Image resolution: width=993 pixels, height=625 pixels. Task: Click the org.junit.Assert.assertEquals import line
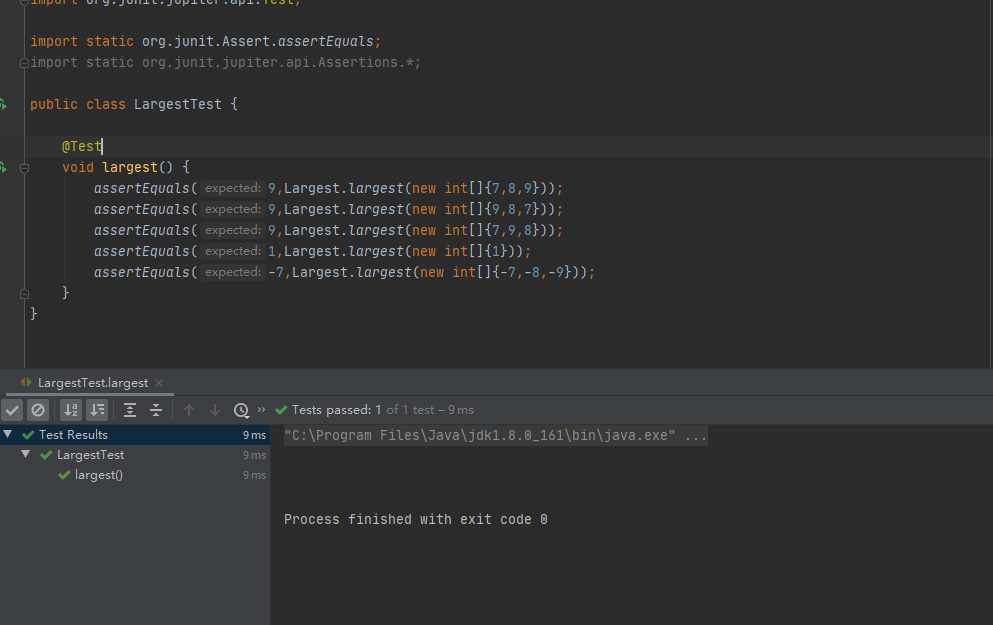pos(206,41)
